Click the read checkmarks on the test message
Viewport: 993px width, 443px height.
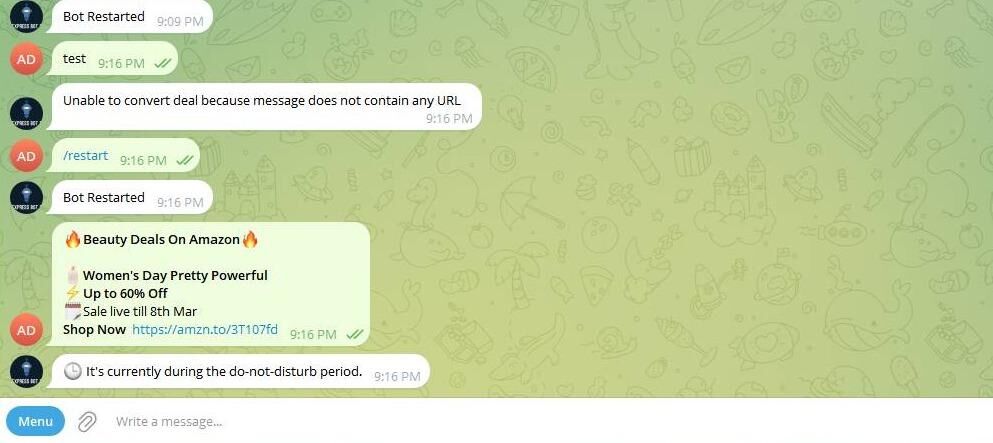pyautogui.click(x=162, y=63)
